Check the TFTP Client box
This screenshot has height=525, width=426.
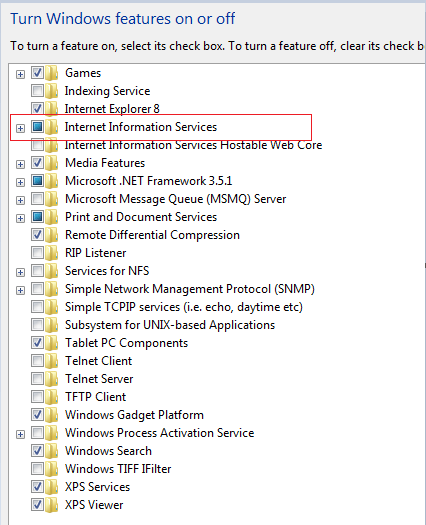pyautogui.click(x=37, y=397)
